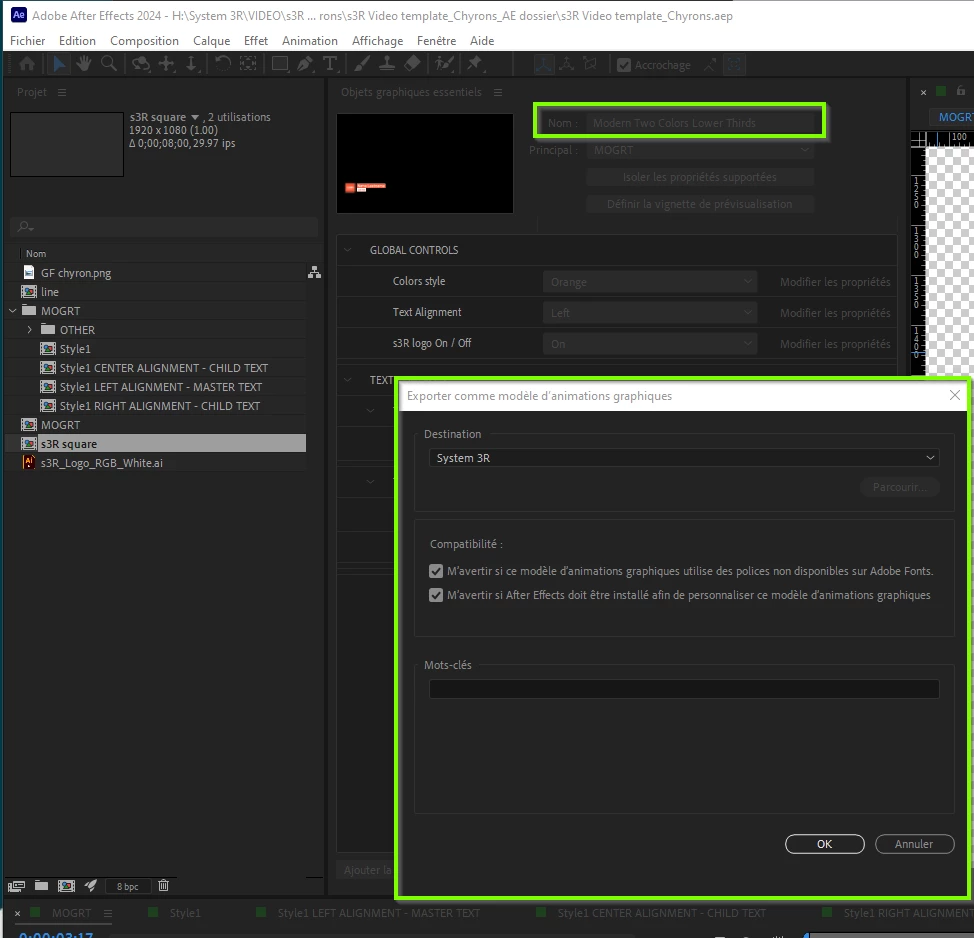Click the 8 bpc color depth button
The height and width of the screenshot is (938, 974).
coord(127,886)
